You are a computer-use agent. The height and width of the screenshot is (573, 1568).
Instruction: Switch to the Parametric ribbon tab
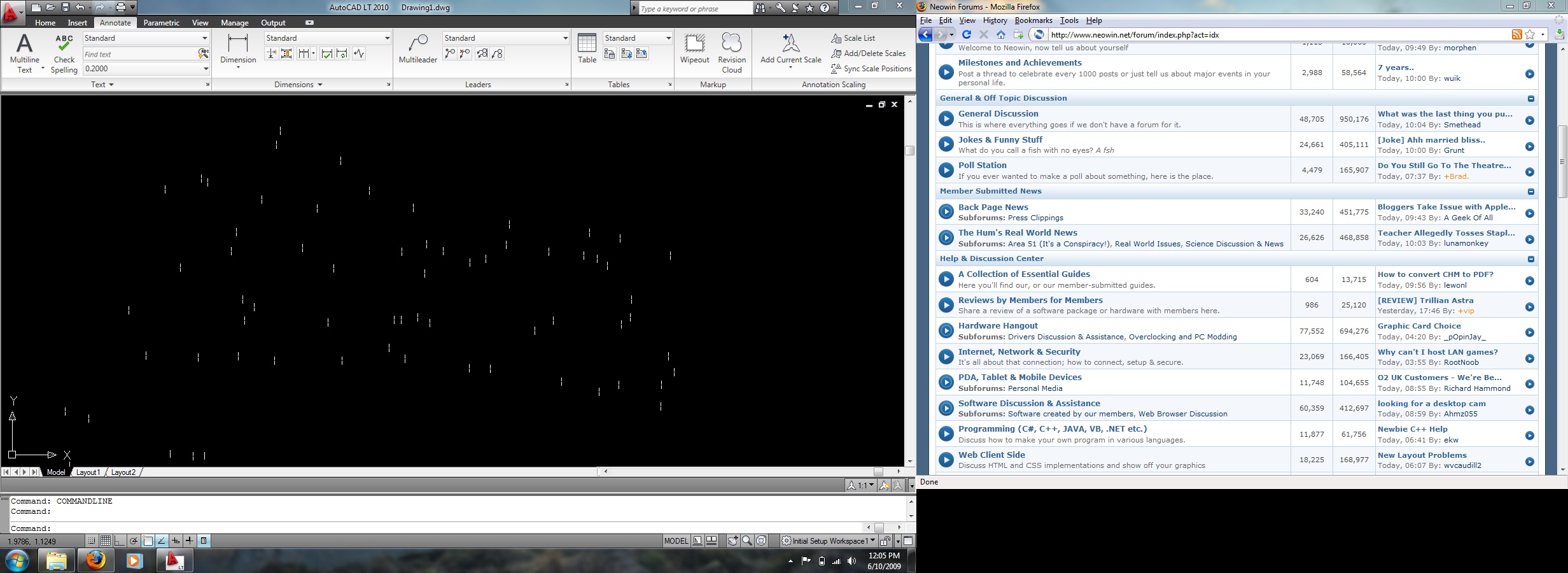coord(162,23)
